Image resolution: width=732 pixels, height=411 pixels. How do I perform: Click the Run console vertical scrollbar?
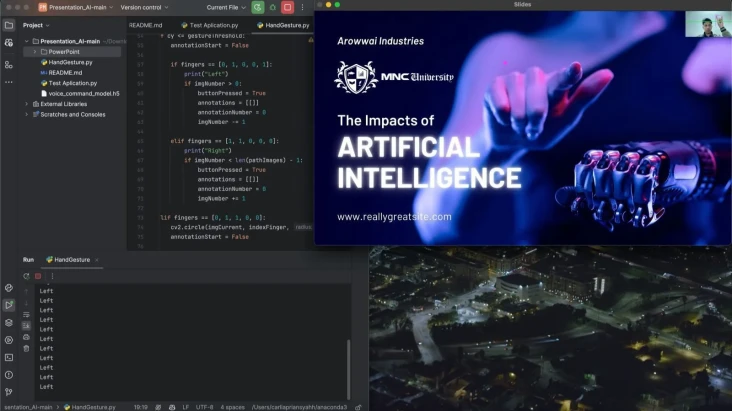pos(348,369)
